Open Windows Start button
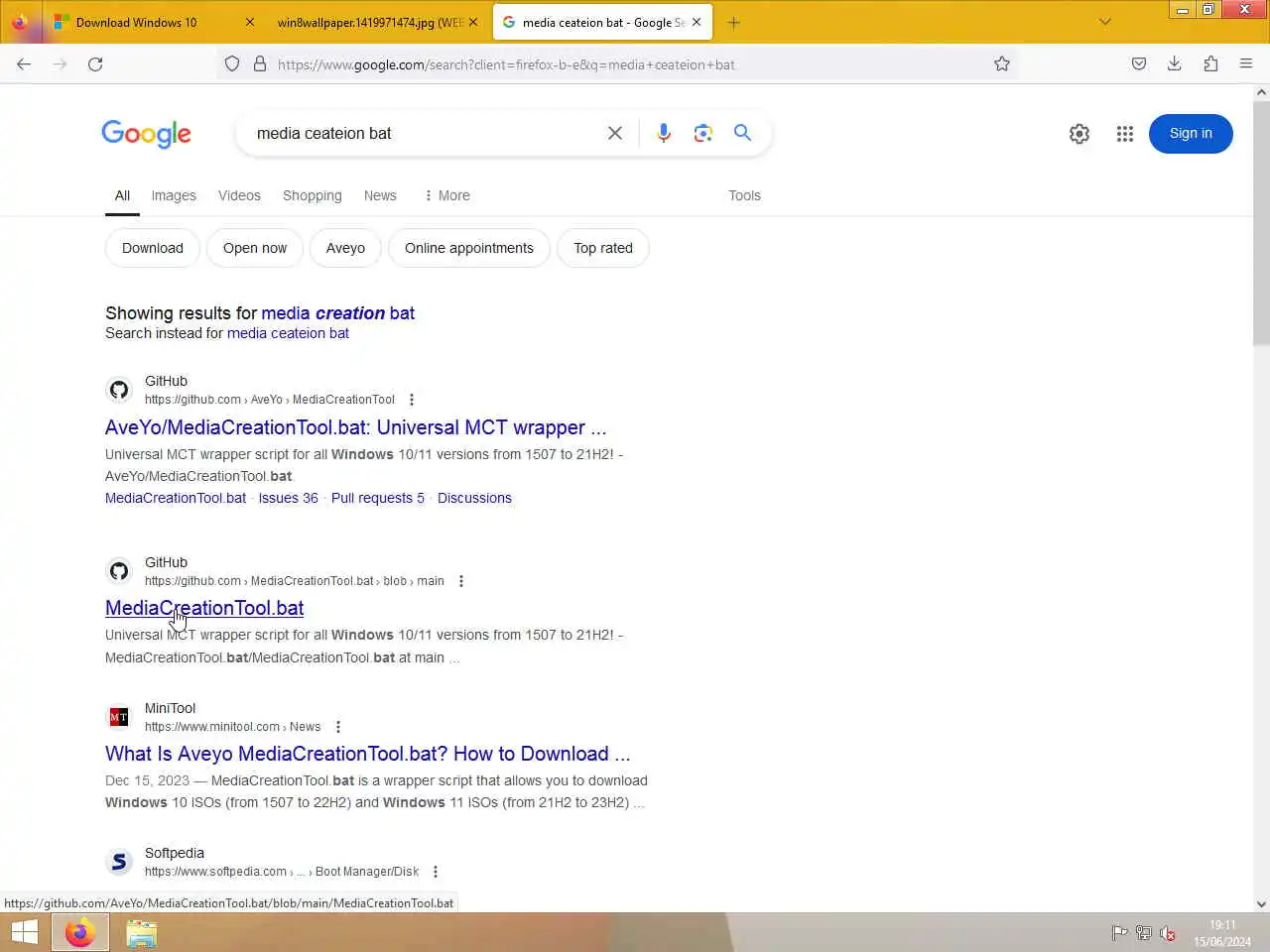The height and width of the screenshot is (952, 1270). 25,932
